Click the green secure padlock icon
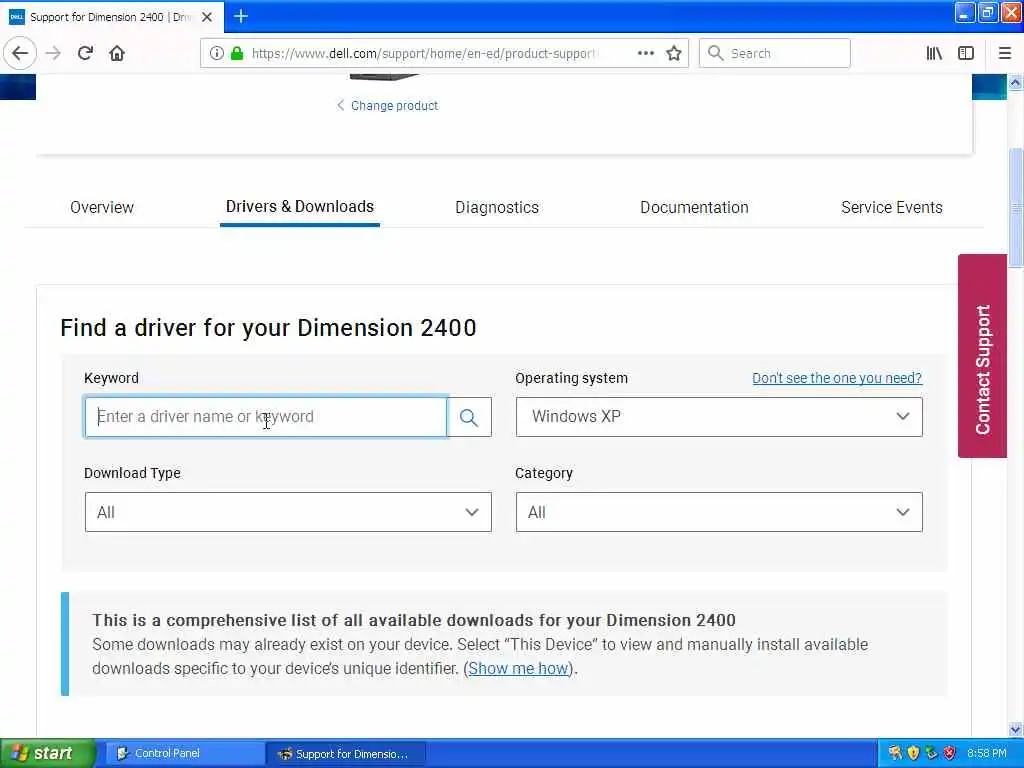Viewport: 1024px width, 768px height. tap(237, 53)
